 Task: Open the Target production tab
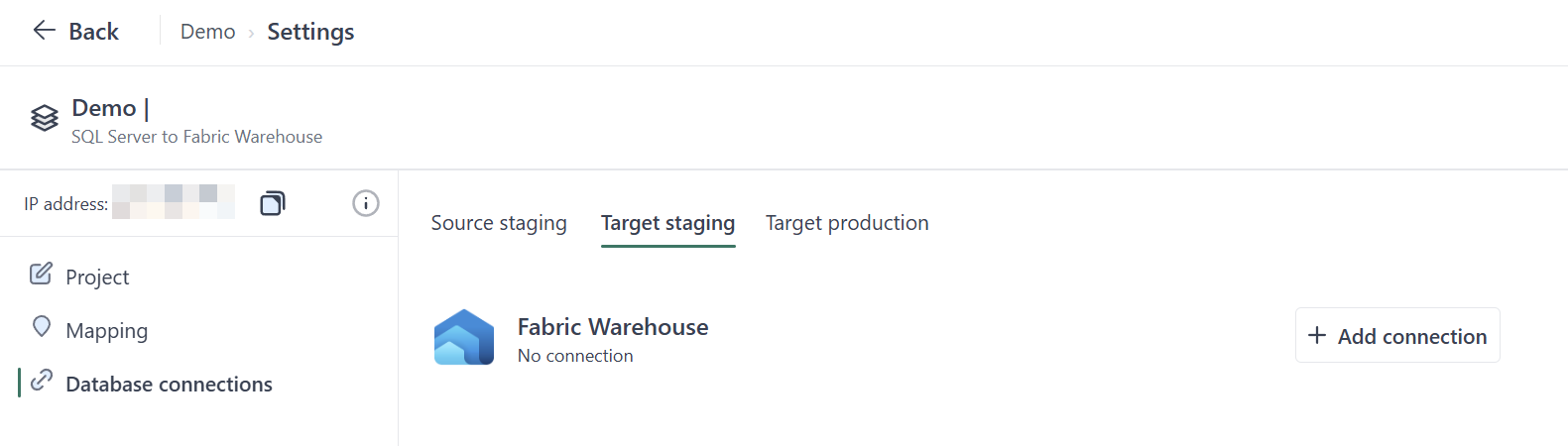(847, 223)
